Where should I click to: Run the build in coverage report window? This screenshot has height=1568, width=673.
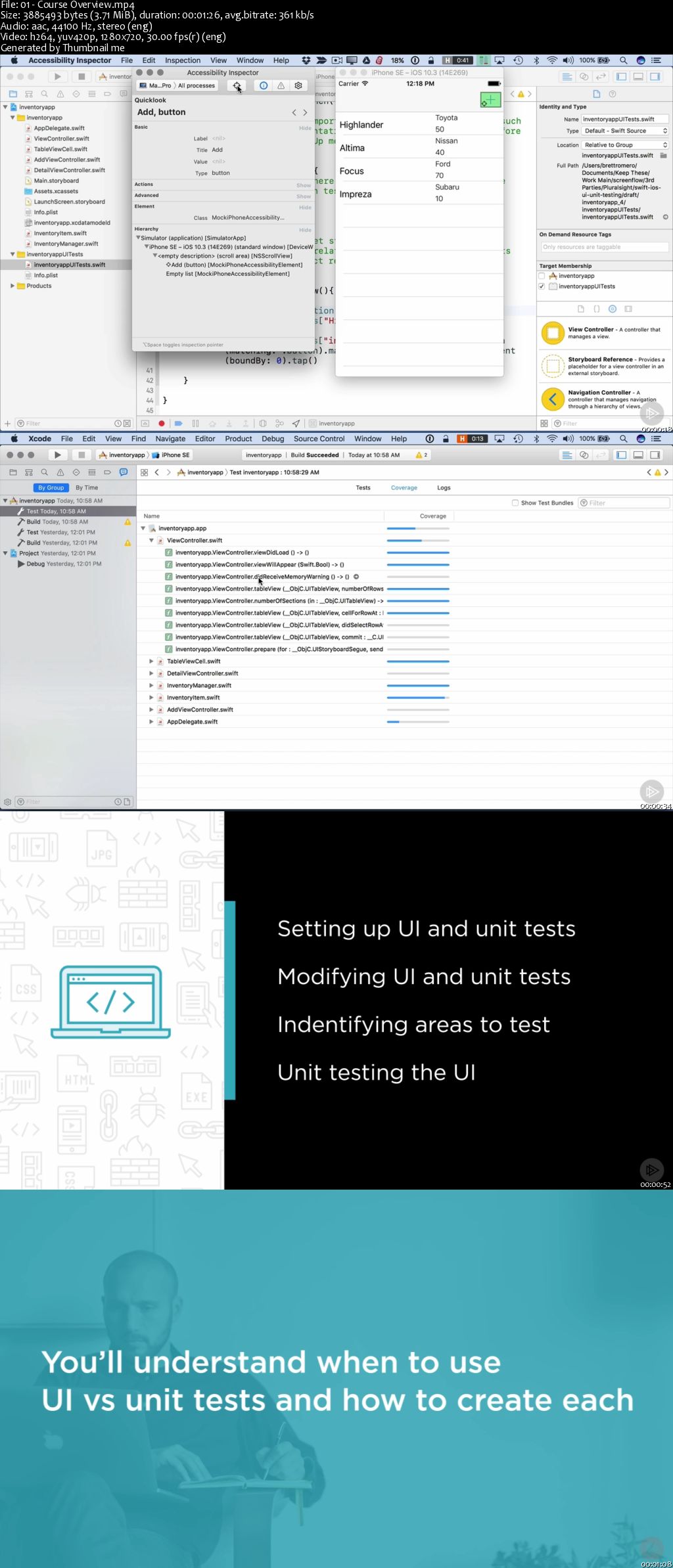coord(58,455)
